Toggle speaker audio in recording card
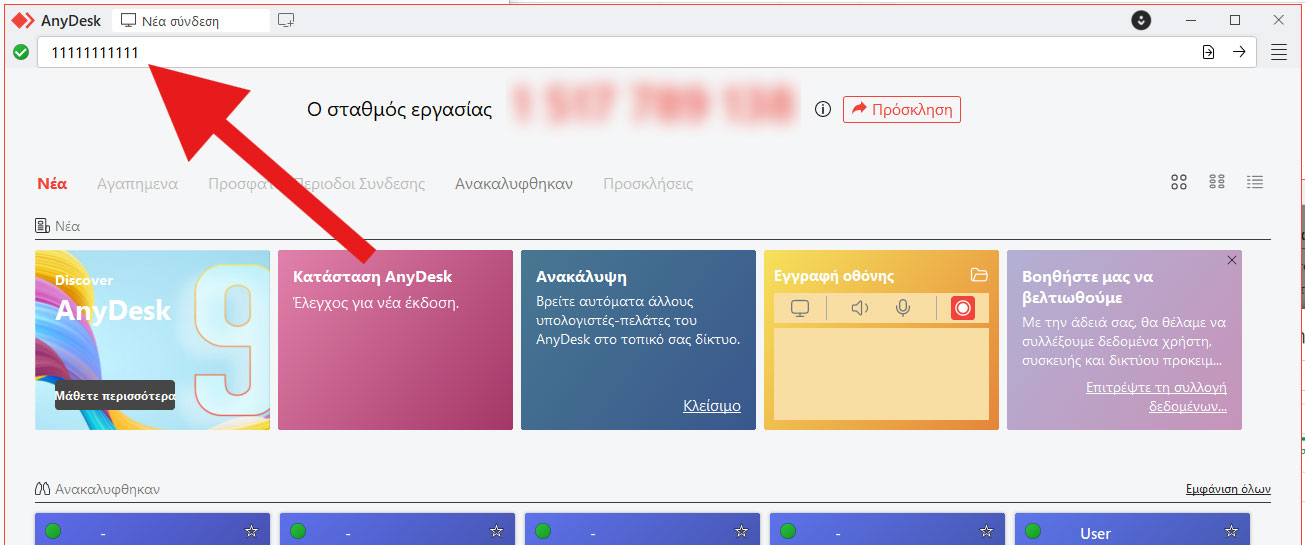 859,308
